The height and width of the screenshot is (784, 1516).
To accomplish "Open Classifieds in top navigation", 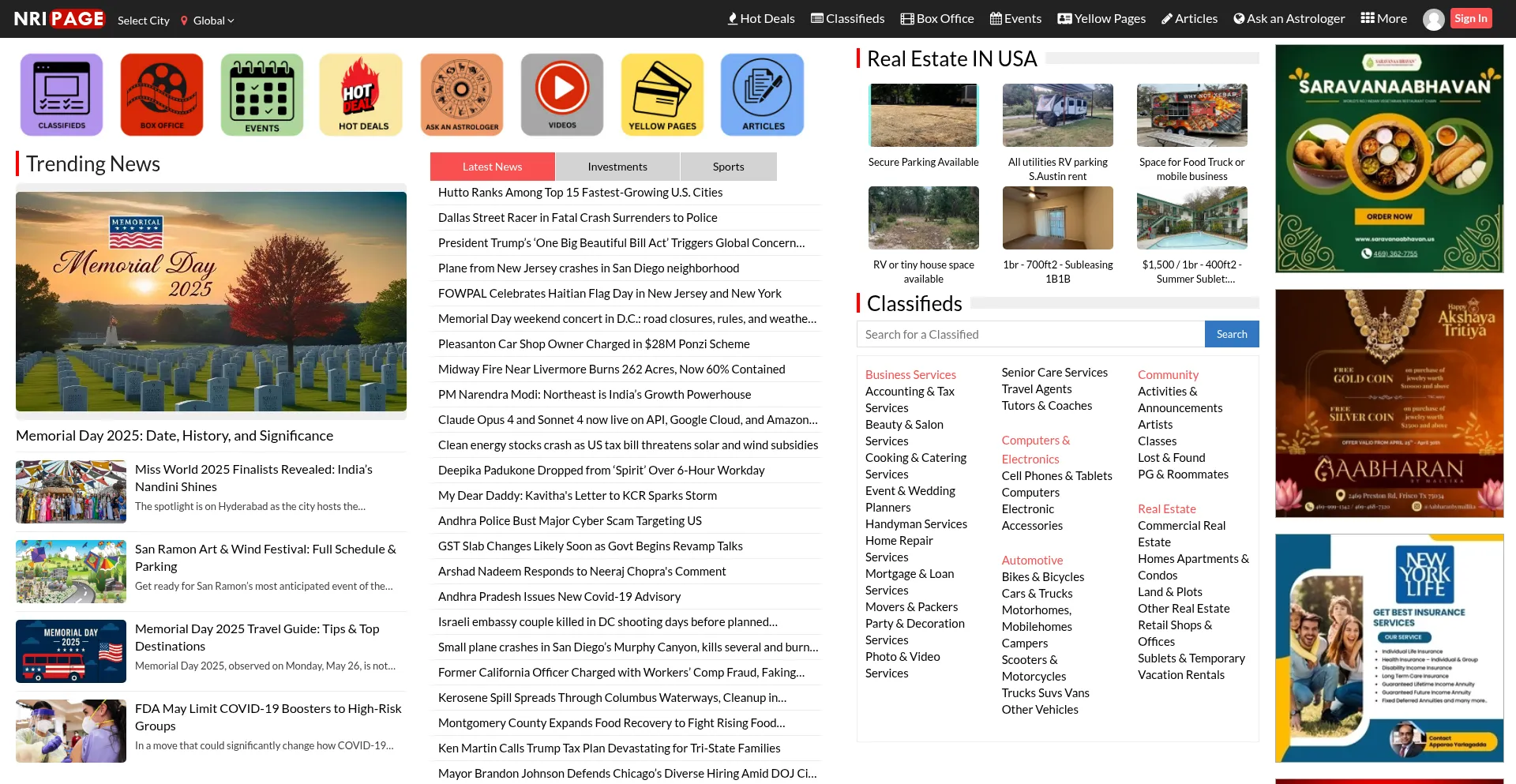I will [848, 19].
